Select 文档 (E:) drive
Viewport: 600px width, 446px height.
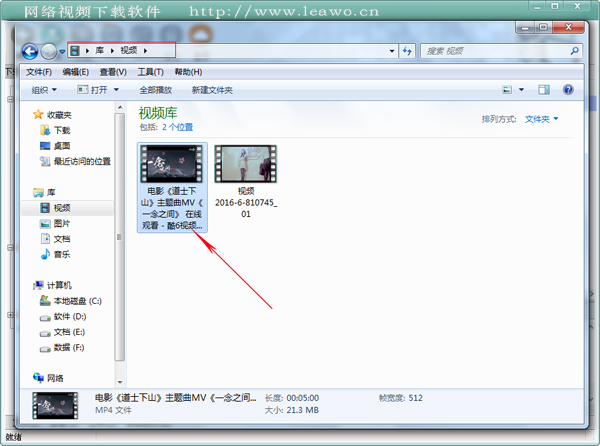click(69, 332)
